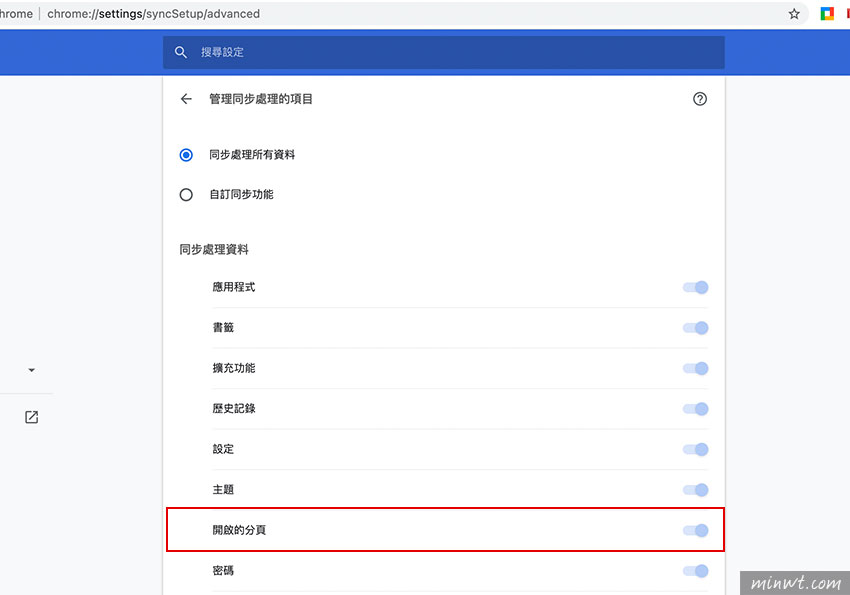Click the 管理同步處理的項目 heading text
850x595 pixels.
(x=261, y=99)
